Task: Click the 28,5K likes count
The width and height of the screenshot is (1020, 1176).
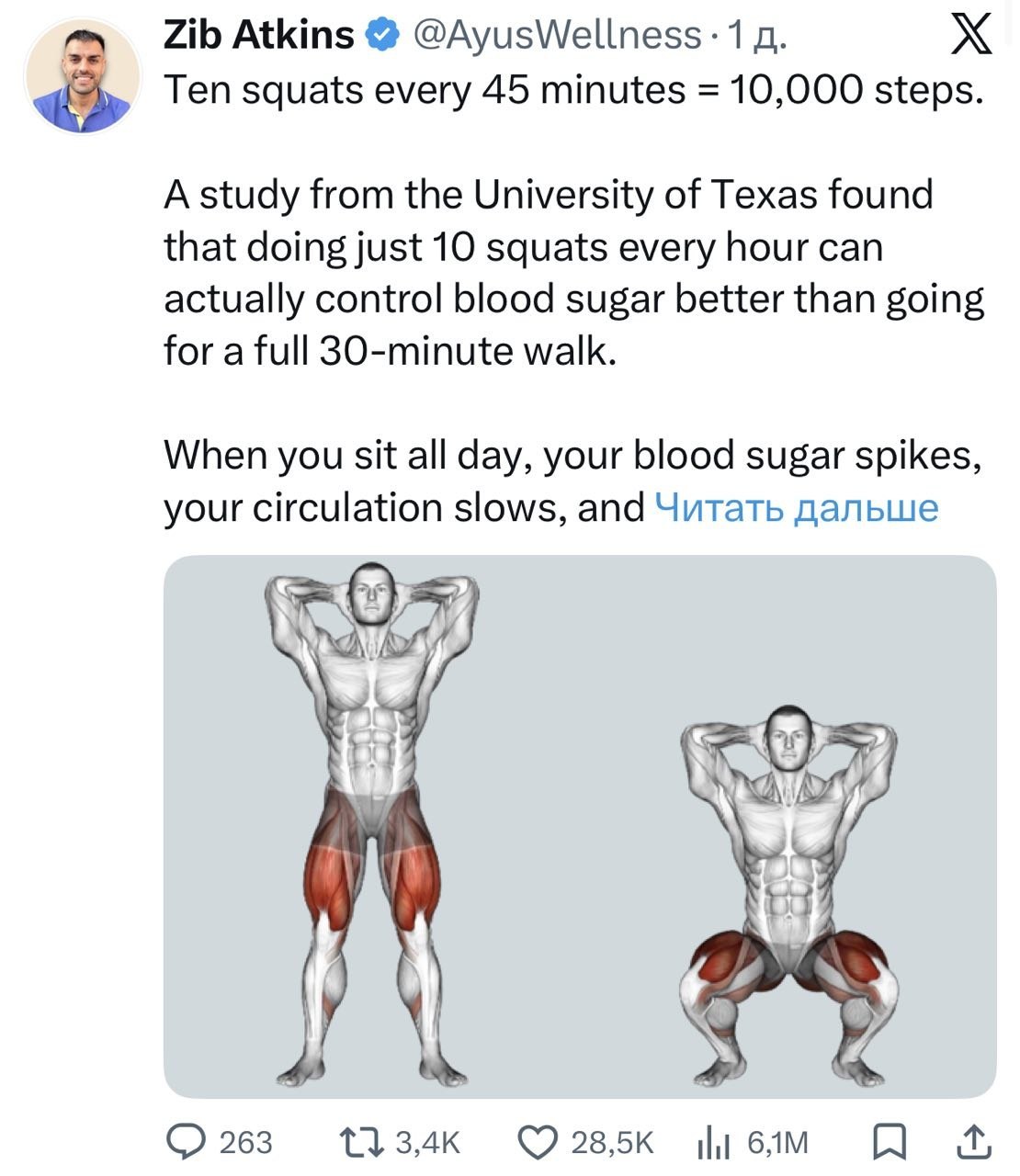Action: click(x=612, y=1142)
